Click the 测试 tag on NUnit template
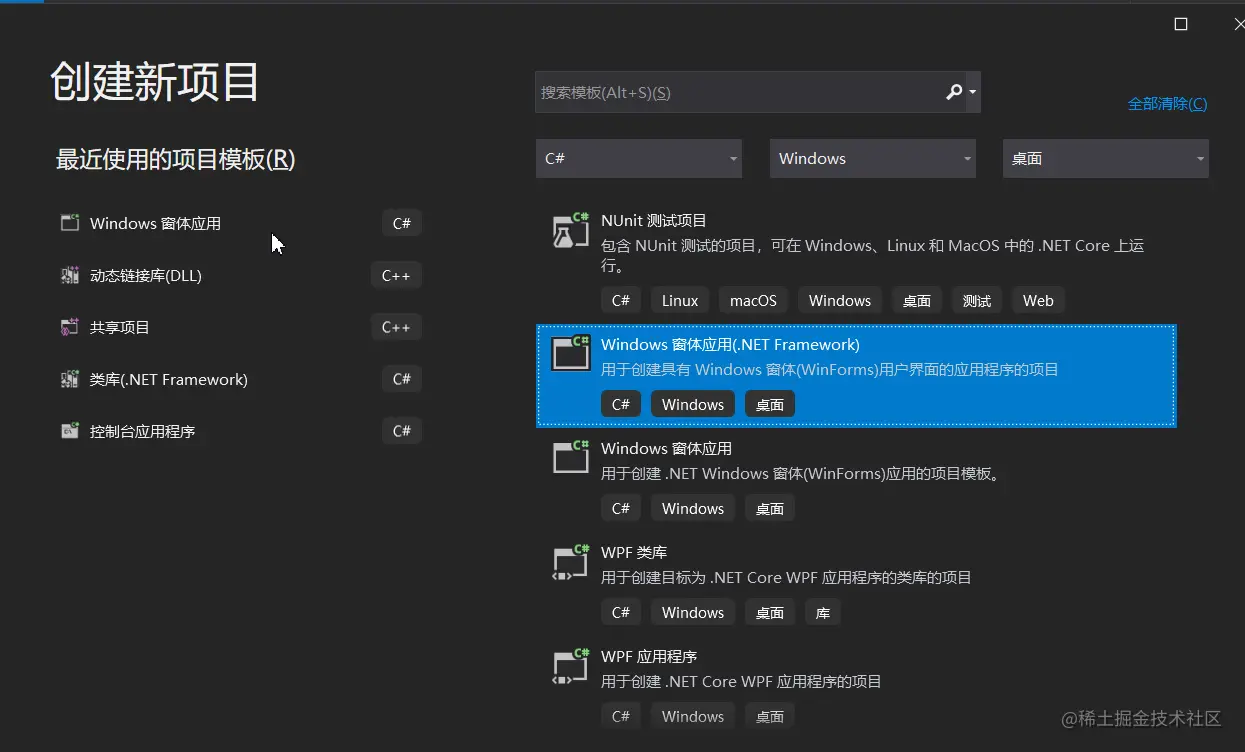The width and height of the screenshot is (1245, 752). 977,300
